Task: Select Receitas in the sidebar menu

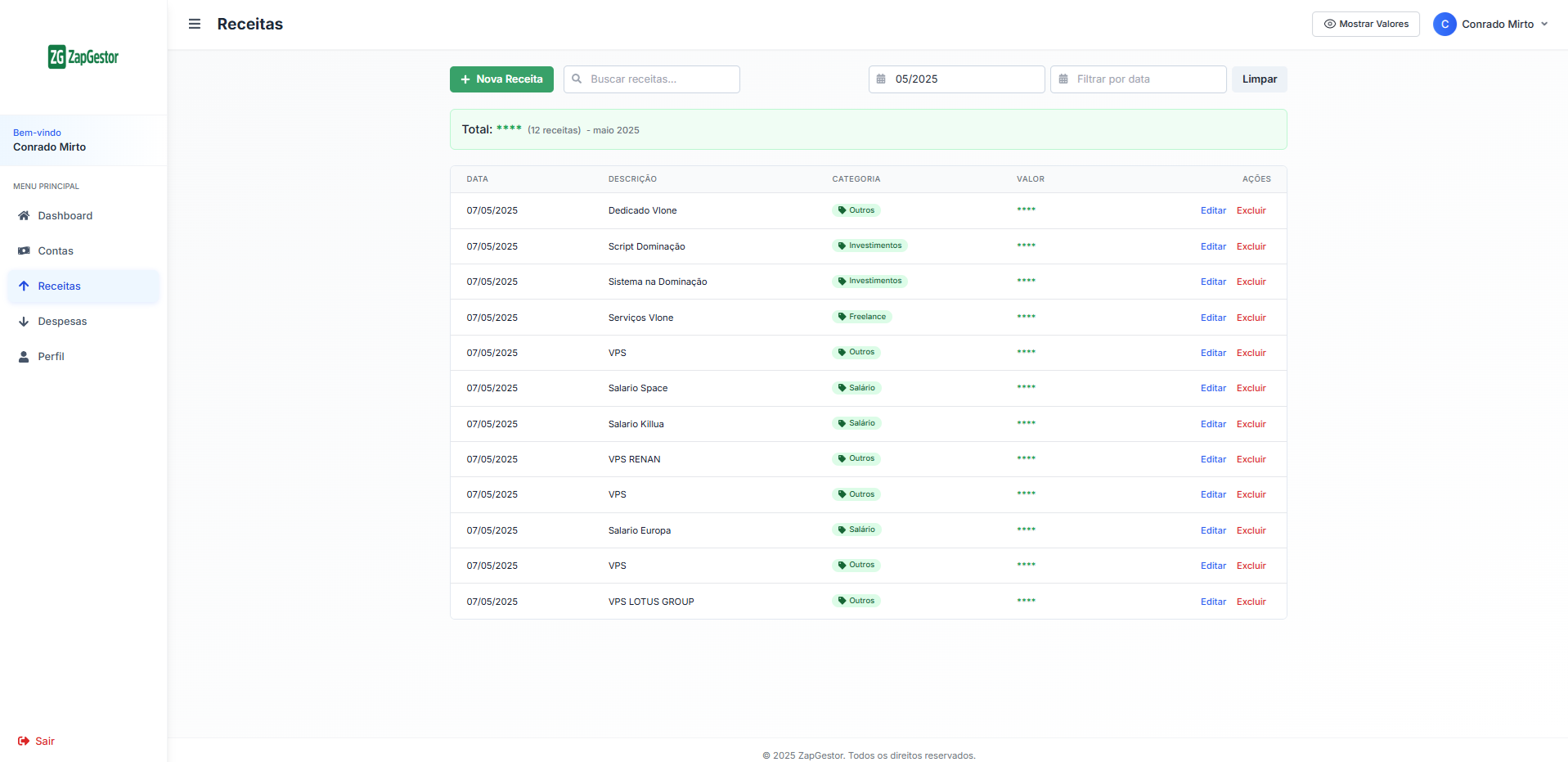Action: click(x=59, y=286)
